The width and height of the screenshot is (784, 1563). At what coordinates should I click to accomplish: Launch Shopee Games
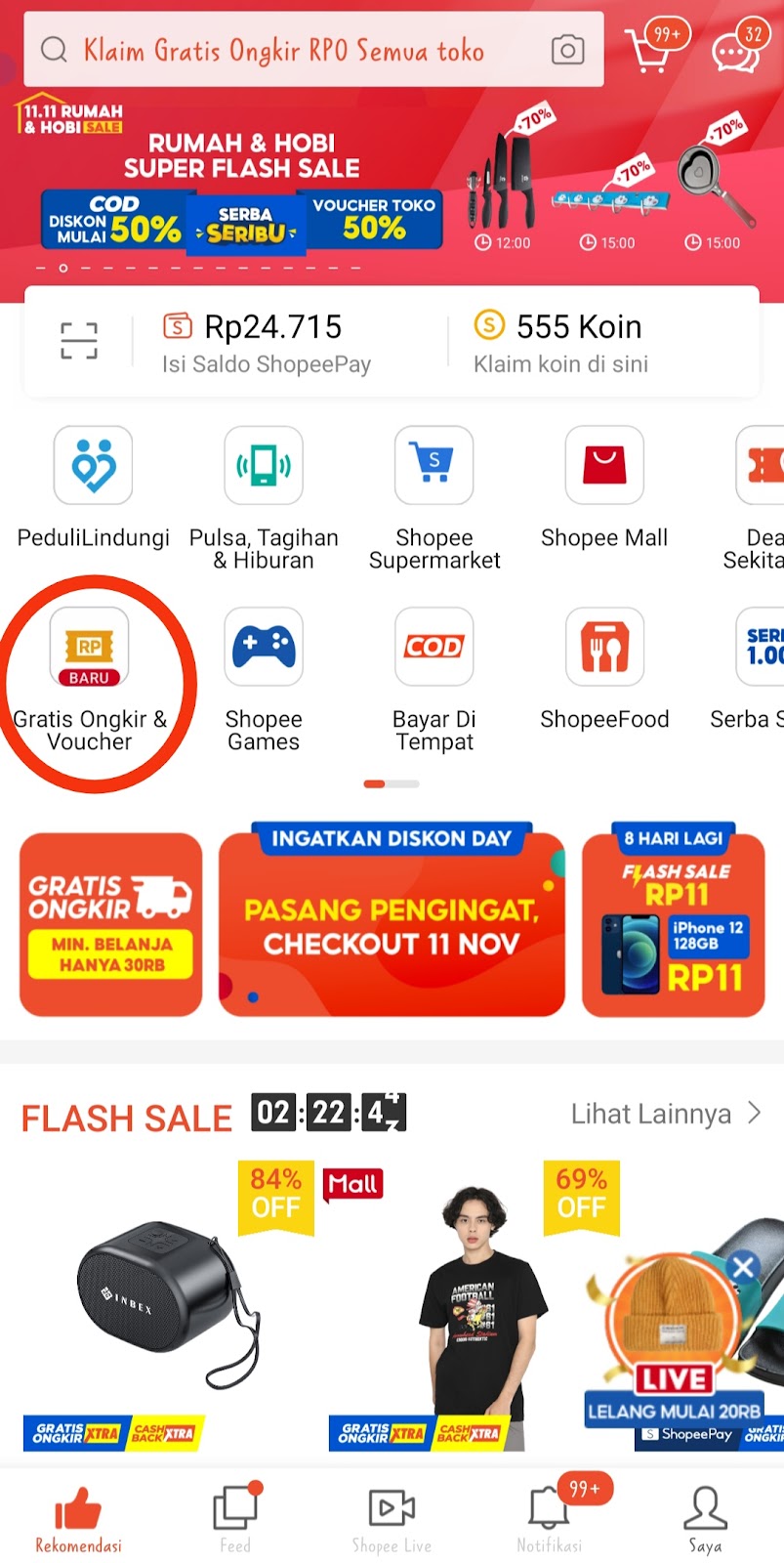pyautogui.click(x=264, y=647)
